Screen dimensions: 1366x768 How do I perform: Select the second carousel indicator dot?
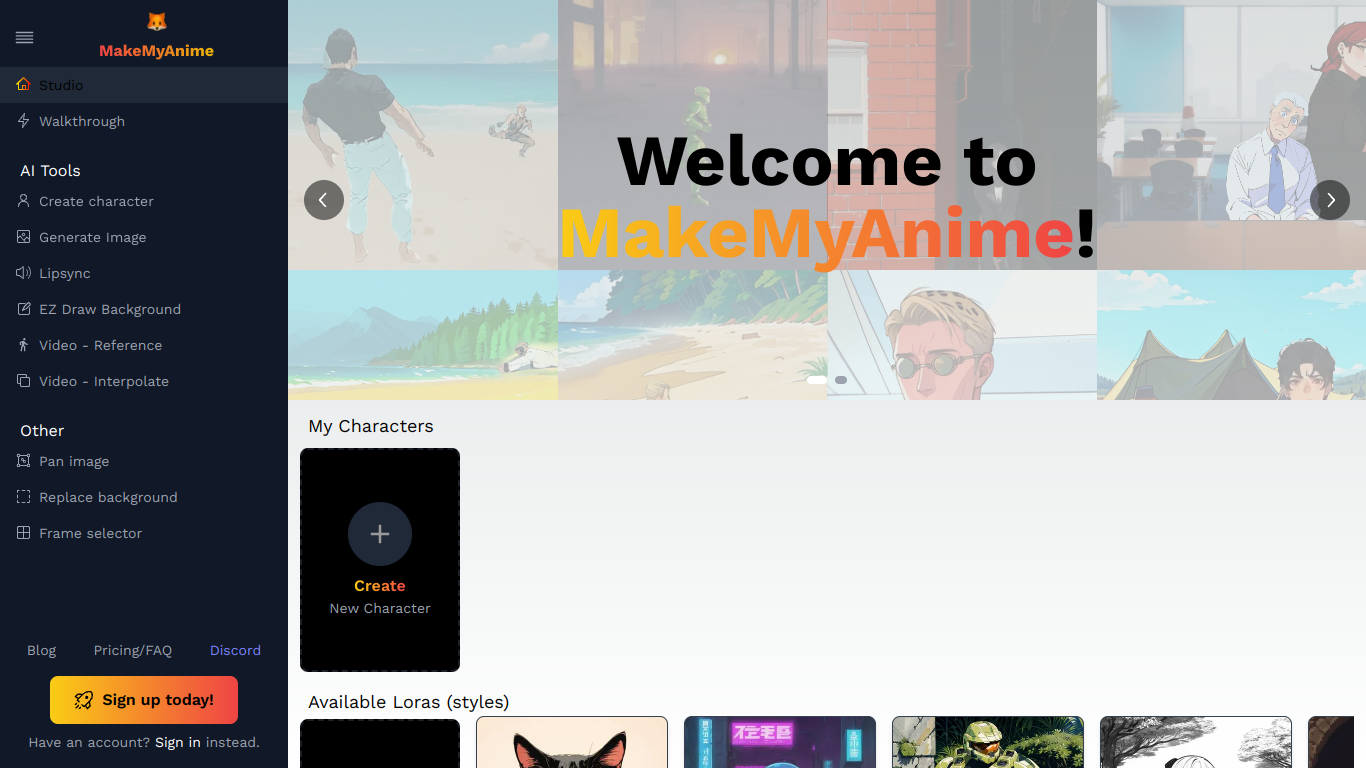(841, 380)
